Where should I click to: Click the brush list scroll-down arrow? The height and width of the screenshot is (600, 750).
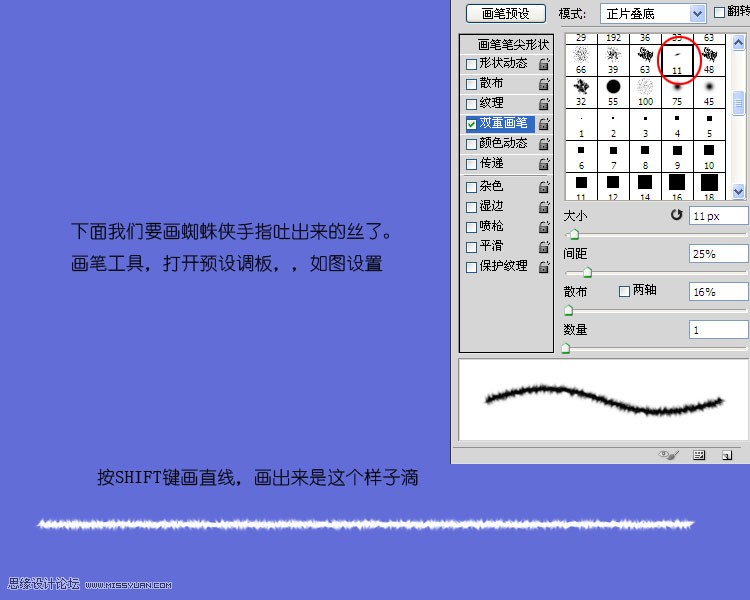(738, 191)
